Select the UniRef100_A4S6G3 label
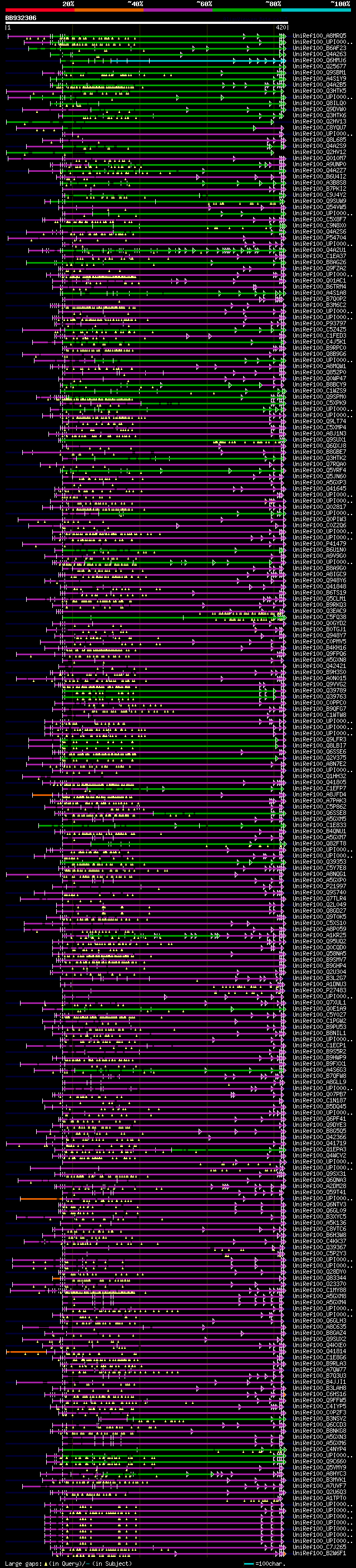 tap(319, 1070)
